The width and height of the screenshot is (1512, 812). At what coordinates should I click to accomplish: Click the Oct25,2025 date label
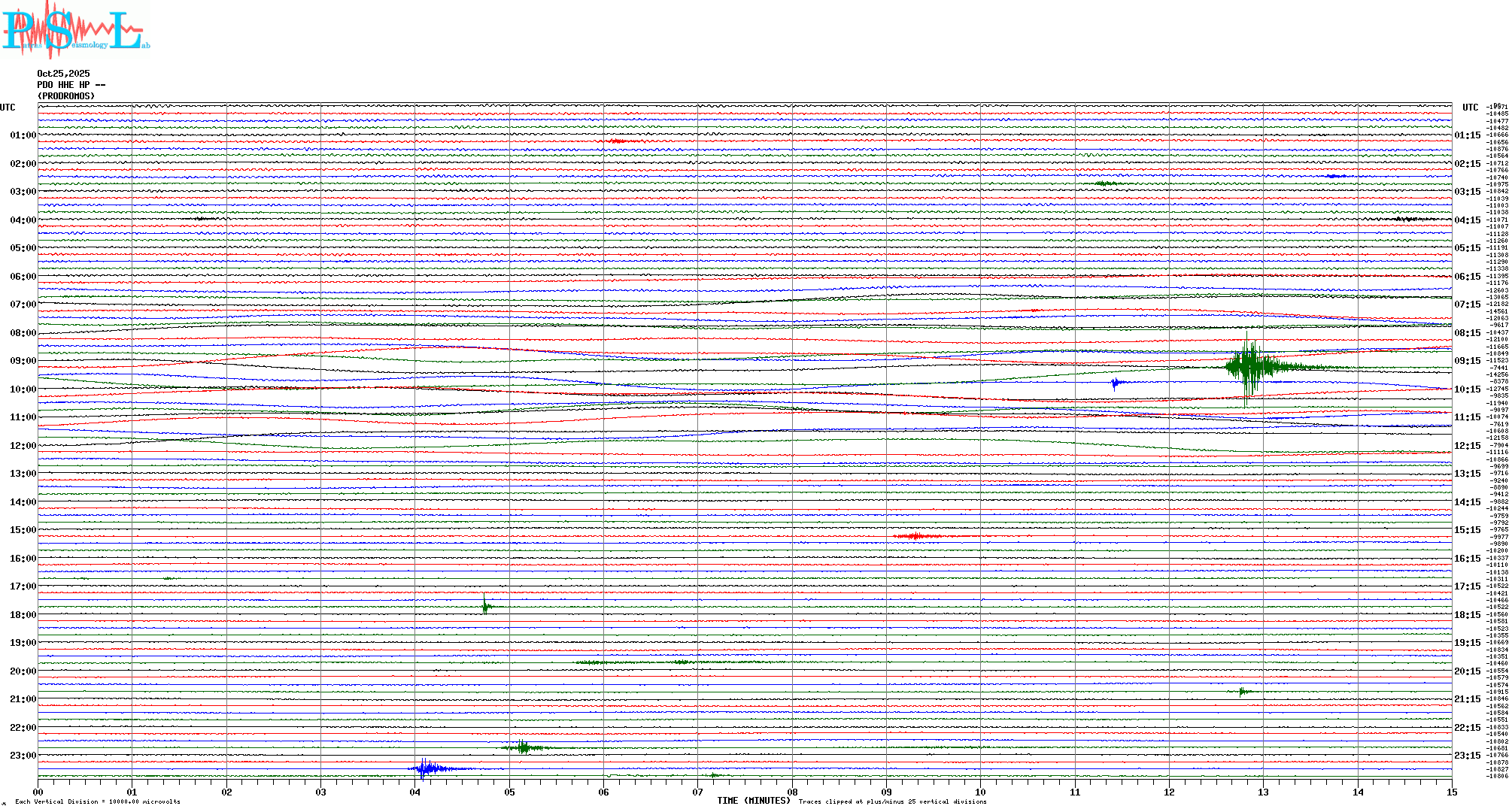[63, 74]
